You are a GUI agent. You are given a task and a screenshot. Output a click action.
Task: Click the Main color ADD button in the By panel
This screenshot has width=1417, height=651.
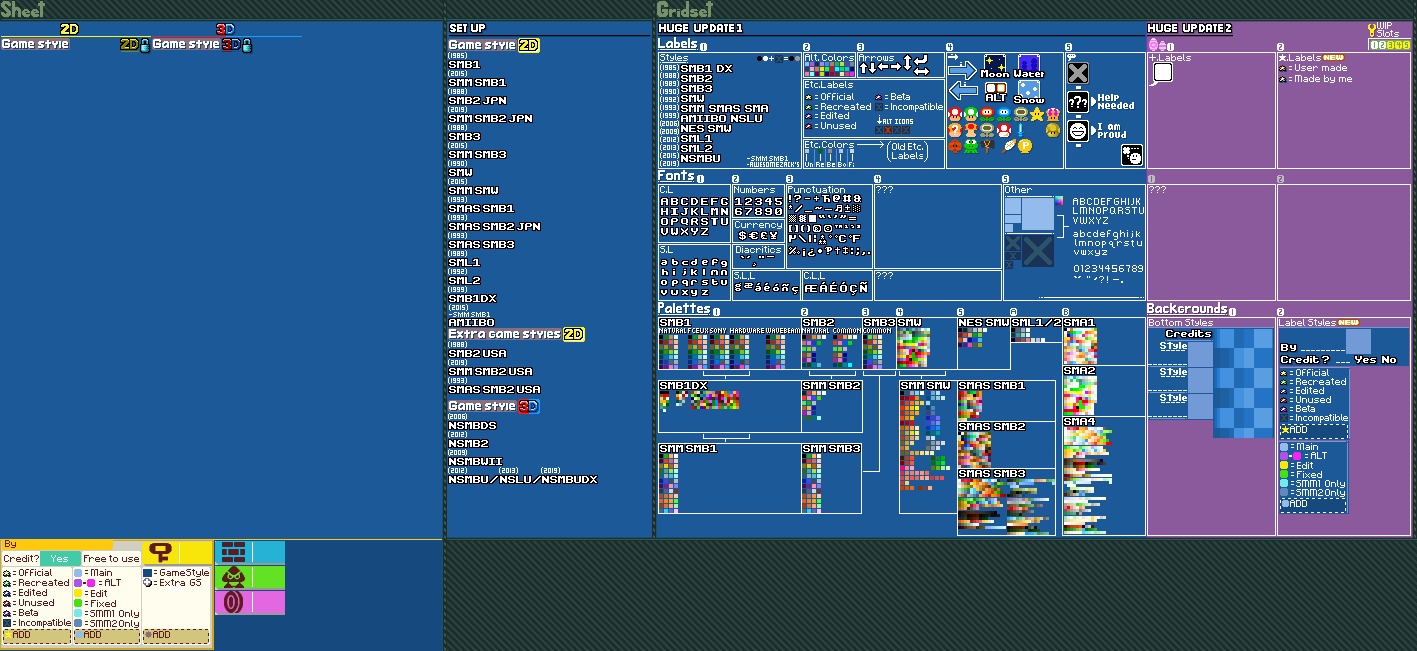(106, 635)
